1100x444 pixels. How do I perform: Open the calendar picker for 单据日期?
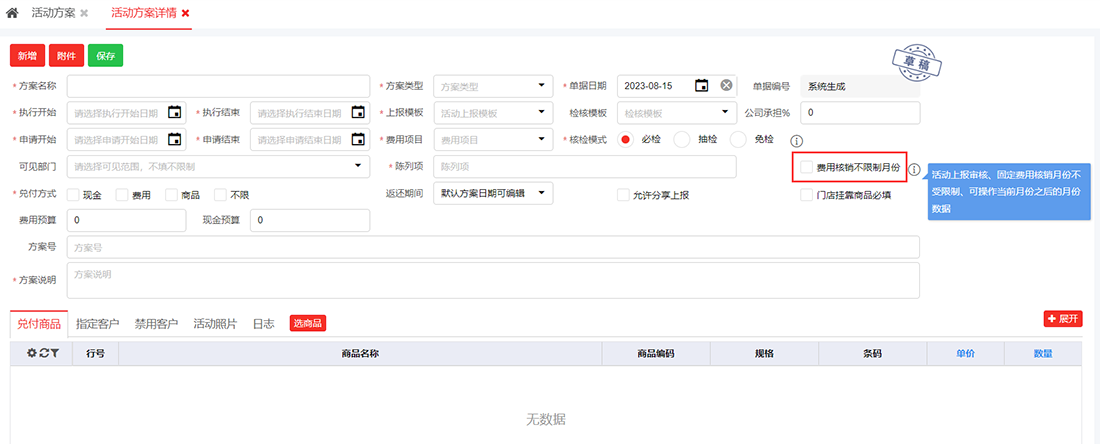pos(702,86)
